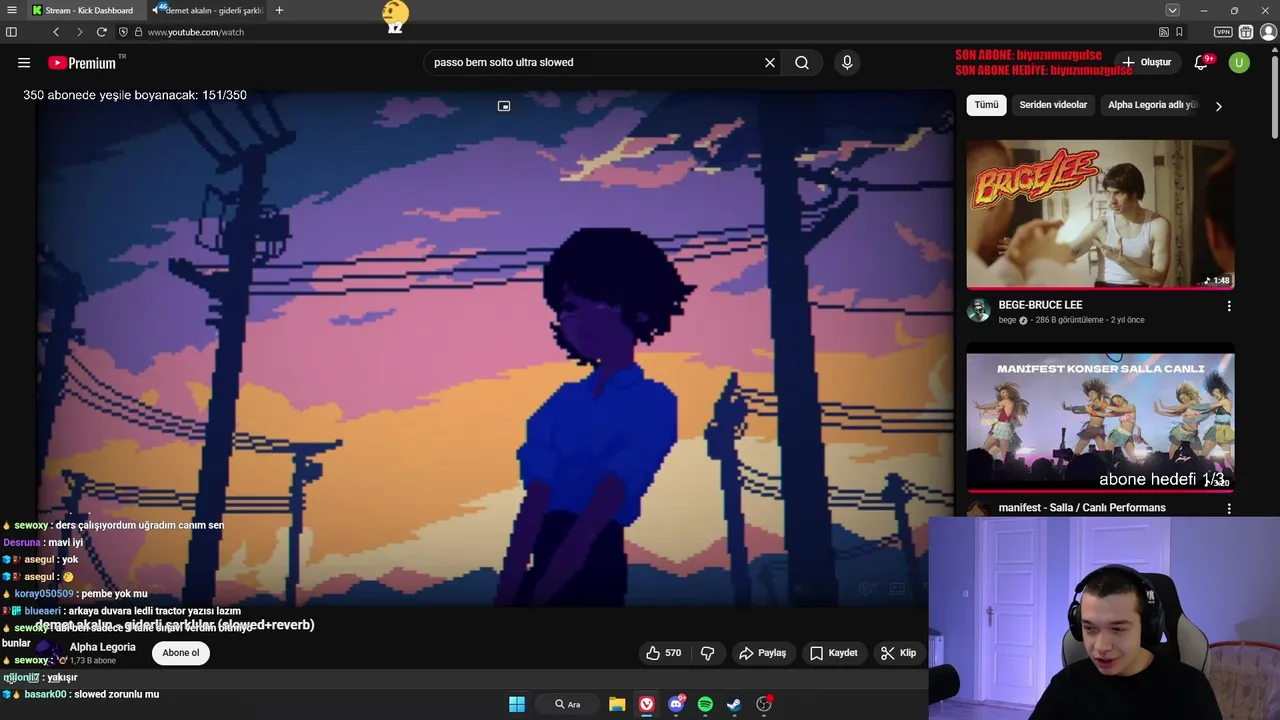The image size is (1280, 720).
Task: Open the Oluştur create button
Action: tap(1146, 62)
